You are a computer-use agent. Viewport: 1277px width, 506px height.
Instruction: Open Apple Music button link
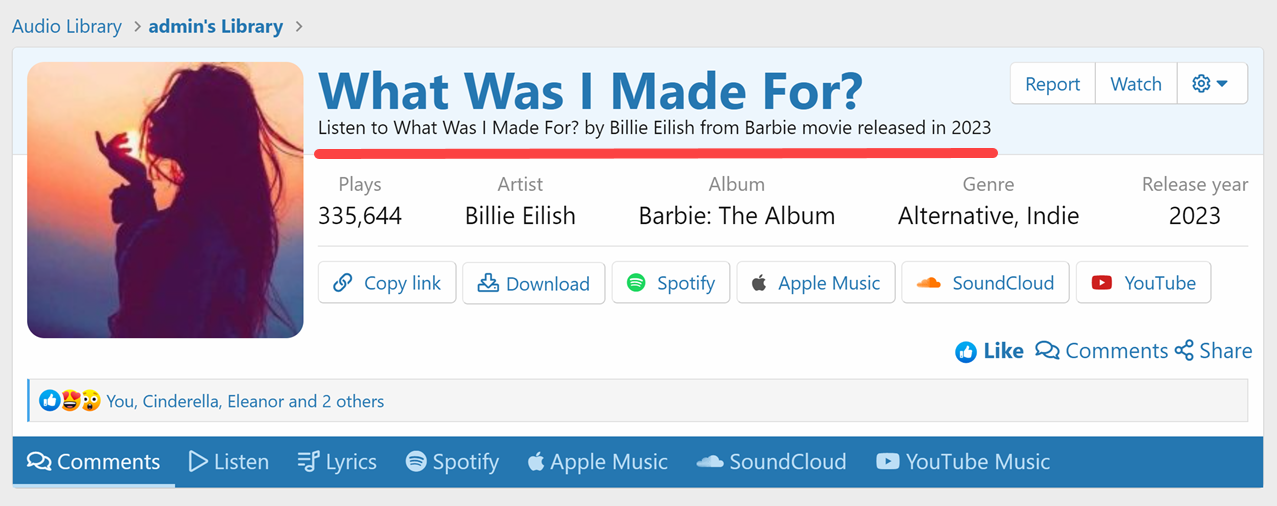[x=815, y=283]
